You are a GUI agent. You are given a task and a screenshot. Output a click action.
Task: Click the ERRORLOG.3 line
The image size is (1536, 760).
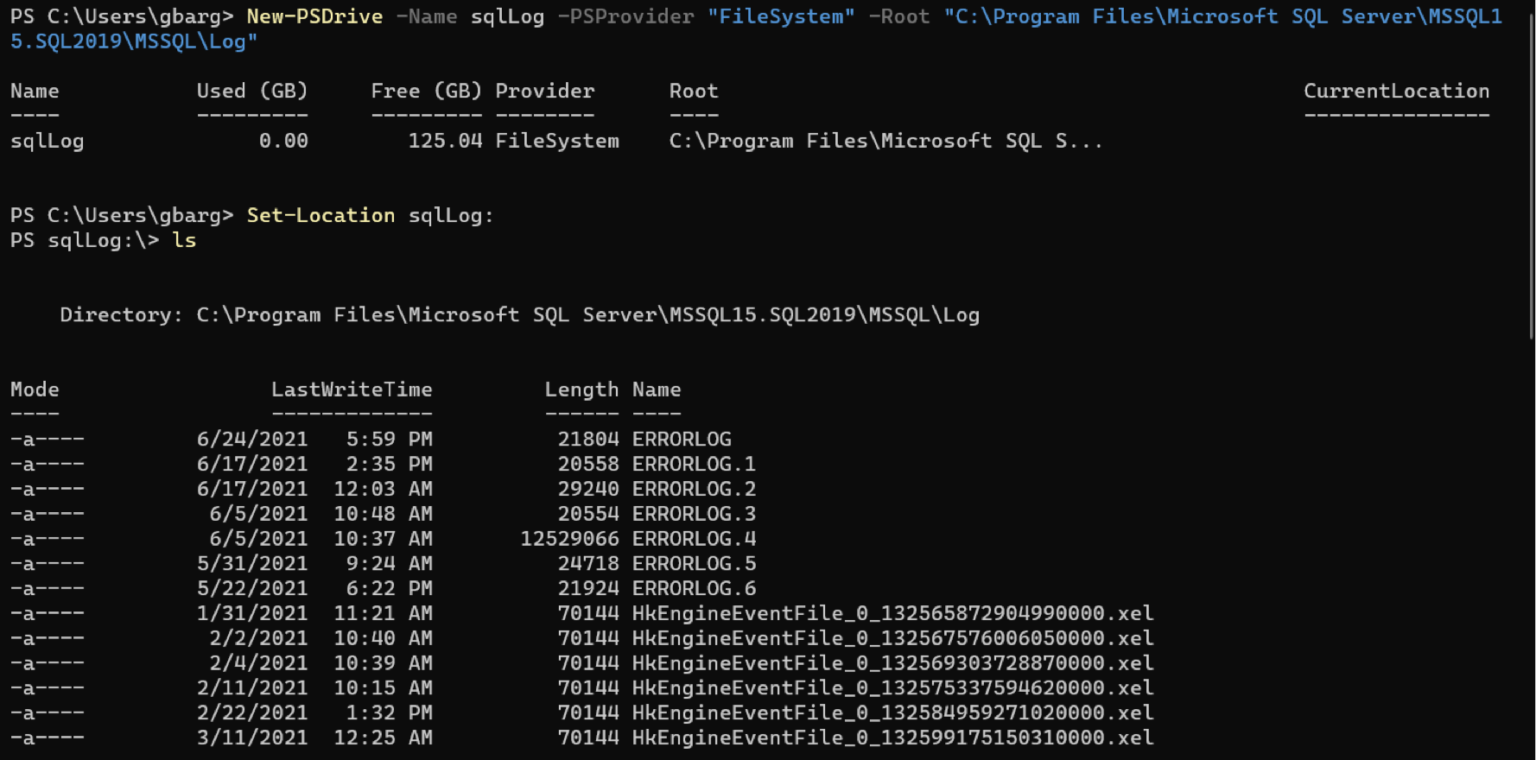point(693,513)
